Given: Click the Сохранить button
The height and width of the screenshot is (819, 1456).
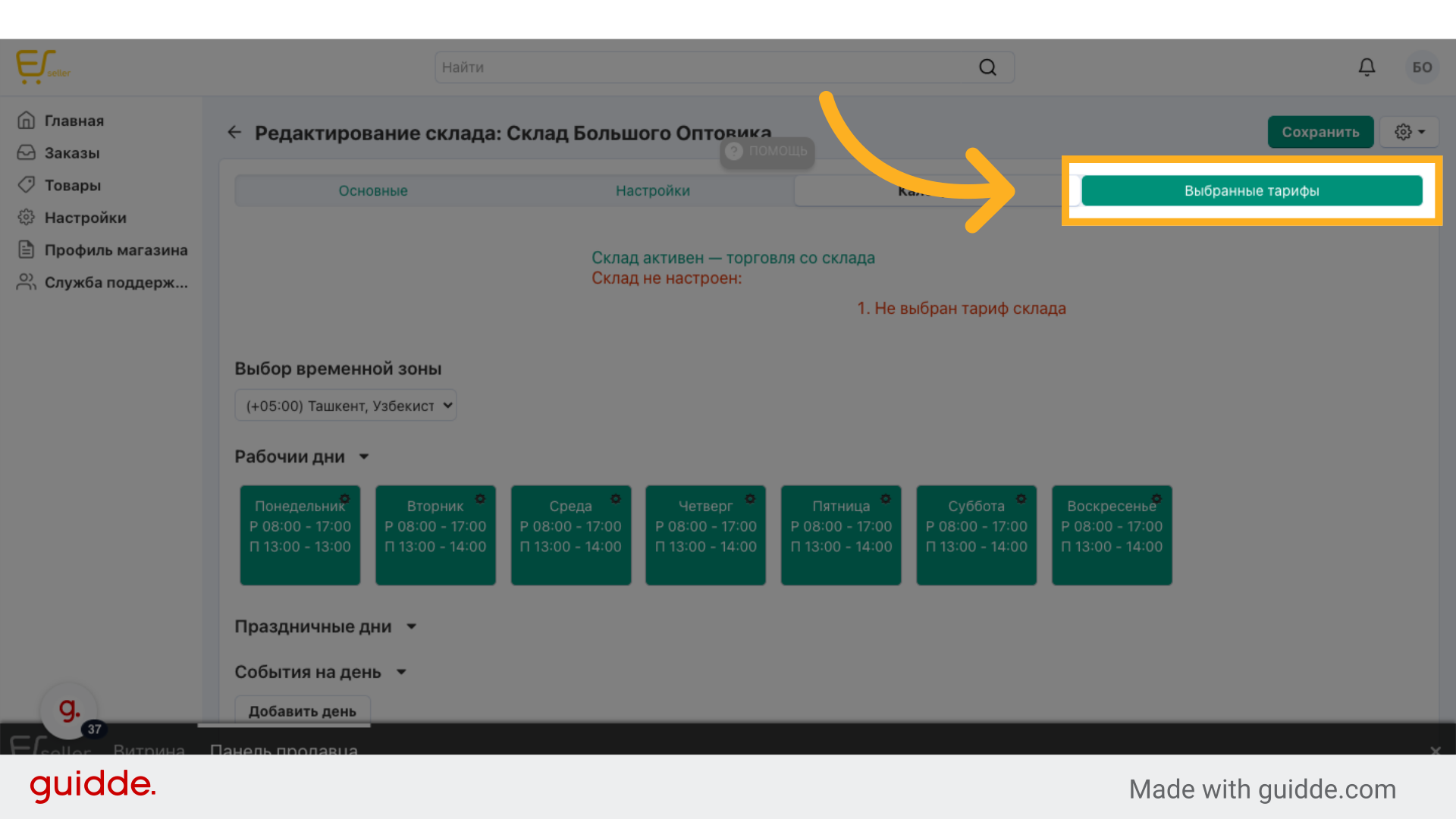Looking at the screenshot, I should coord(1320,132).
